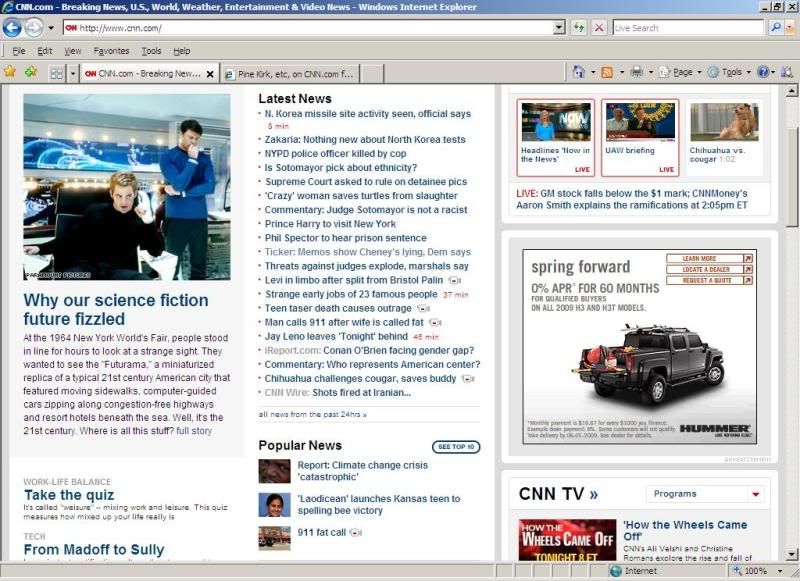Open a new blank tab

pos(372,74)
